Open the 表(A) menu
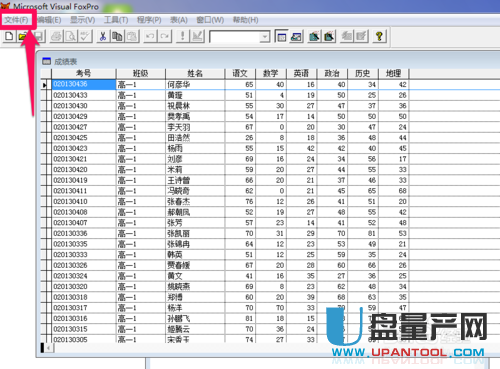 [179, 20]
